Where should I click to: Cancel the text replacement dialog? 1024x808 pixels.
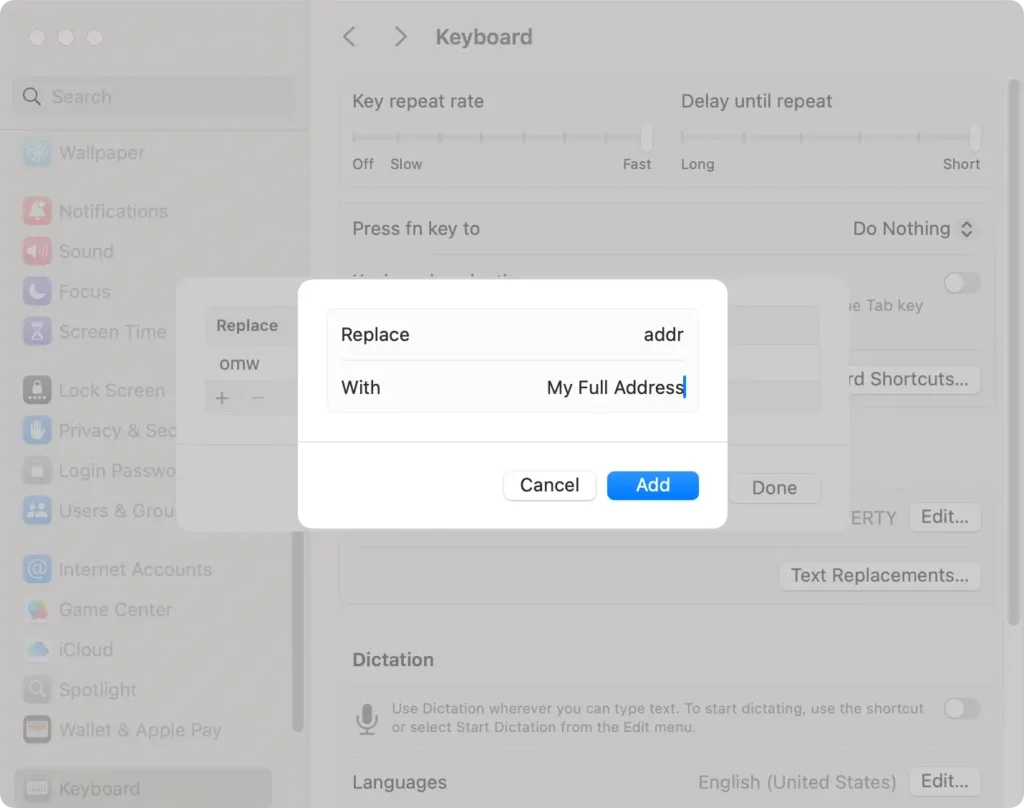[549, 485]
